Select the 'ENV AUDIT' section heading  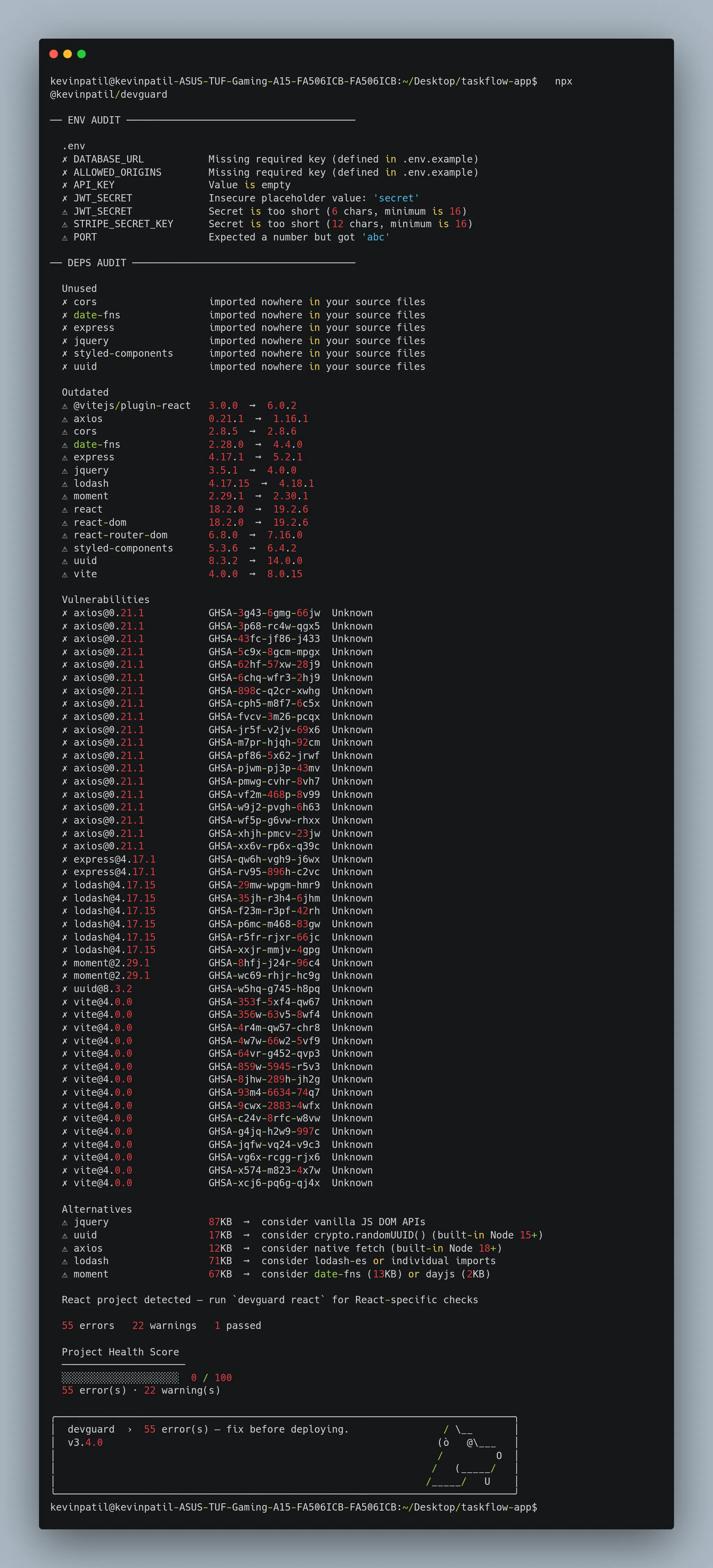click(94, 120)
